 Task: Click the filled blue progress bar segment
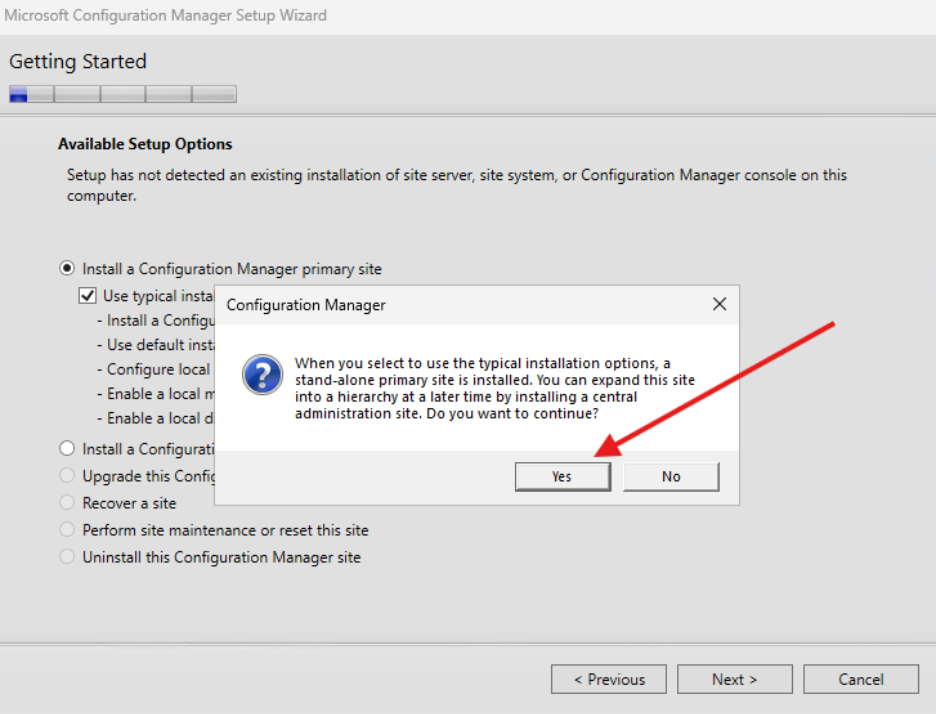19,95
